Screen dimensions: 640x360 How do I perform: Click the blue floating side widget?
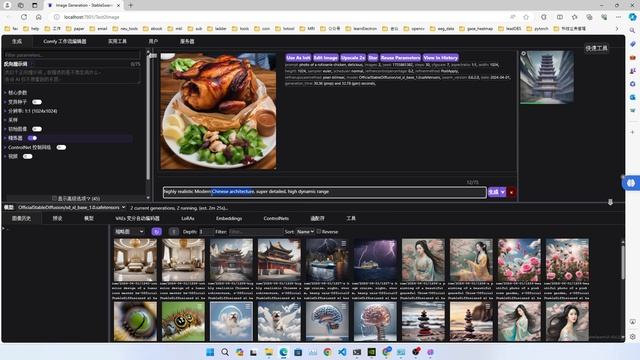click(631, 183)
